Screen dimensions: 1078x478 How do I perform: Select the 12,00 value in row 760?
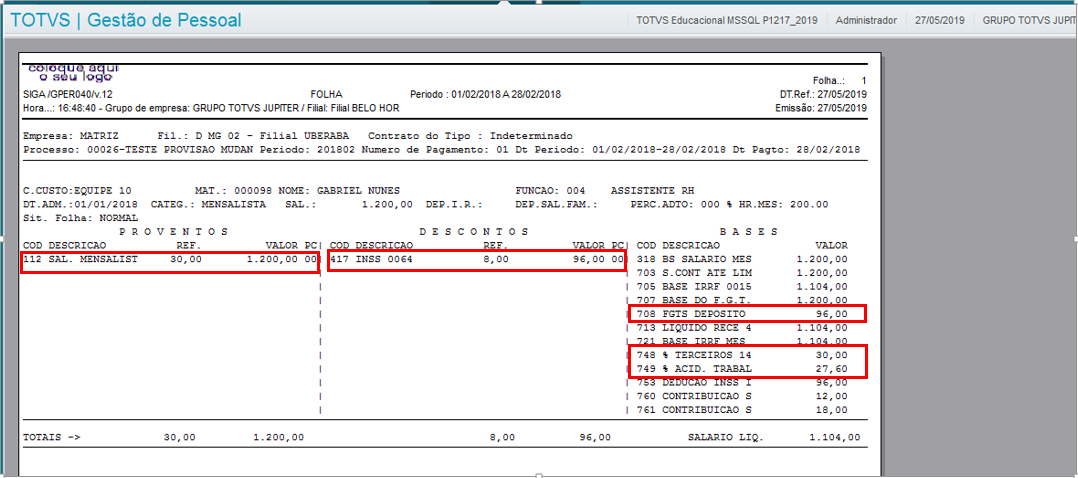click(x=831, y=397)
